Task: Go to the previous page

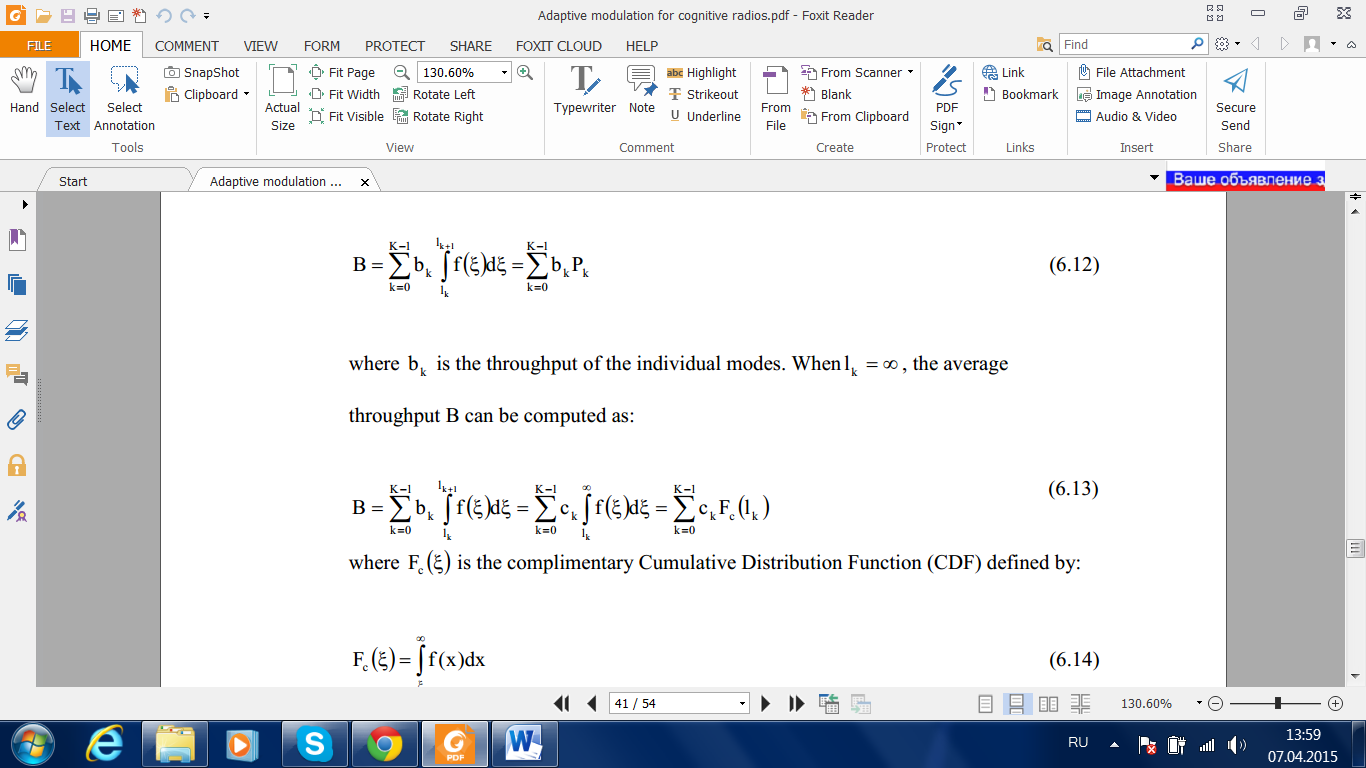Action: coord(591,704)
